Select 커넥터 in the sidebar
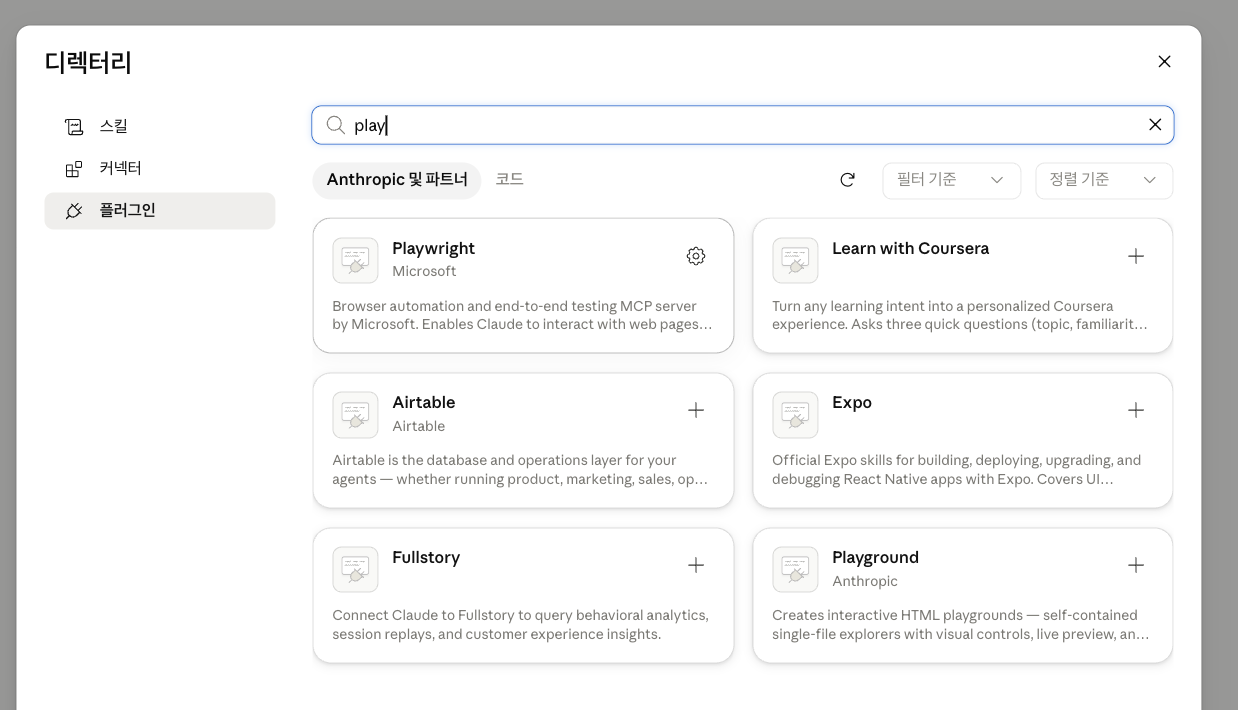This screenshot has width=1238, height=710. 160,169
